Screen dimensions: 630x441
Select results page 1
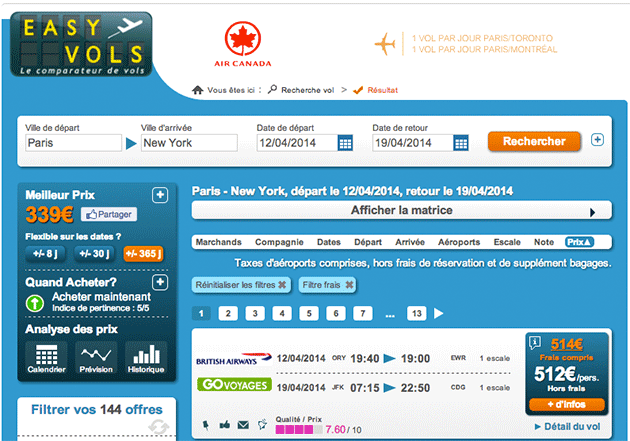(201, 313)
